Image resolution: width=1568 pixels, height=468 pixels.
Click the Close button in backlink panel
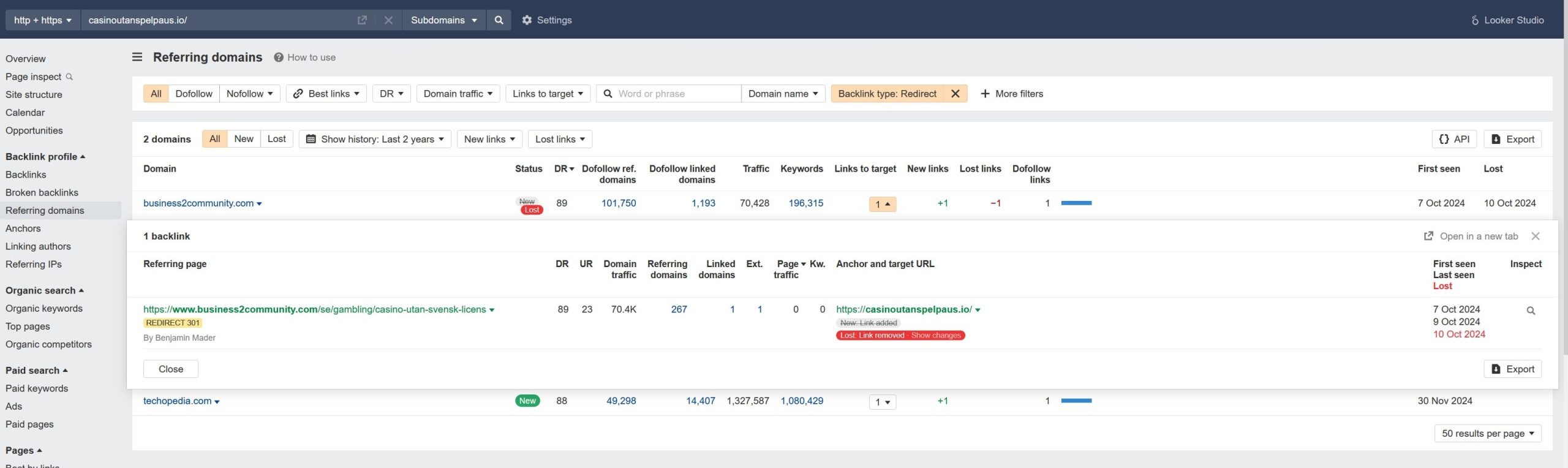(171, 369)
